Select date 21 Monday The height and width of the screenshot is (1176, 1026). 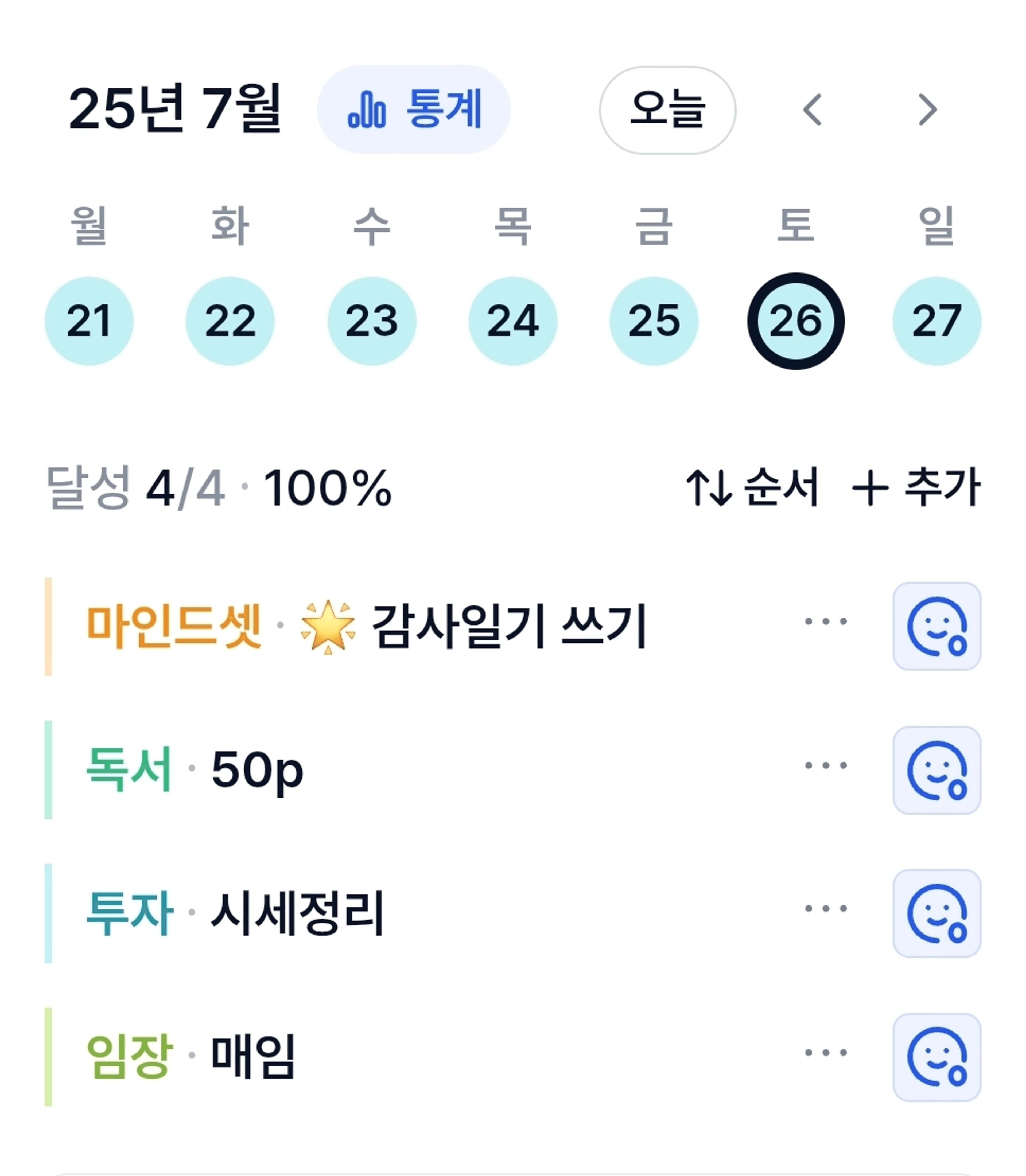tap(89, 321)
